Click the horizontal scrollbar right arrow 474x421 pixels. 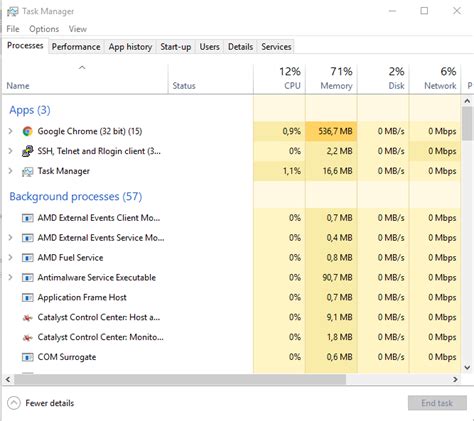(455, 379)
